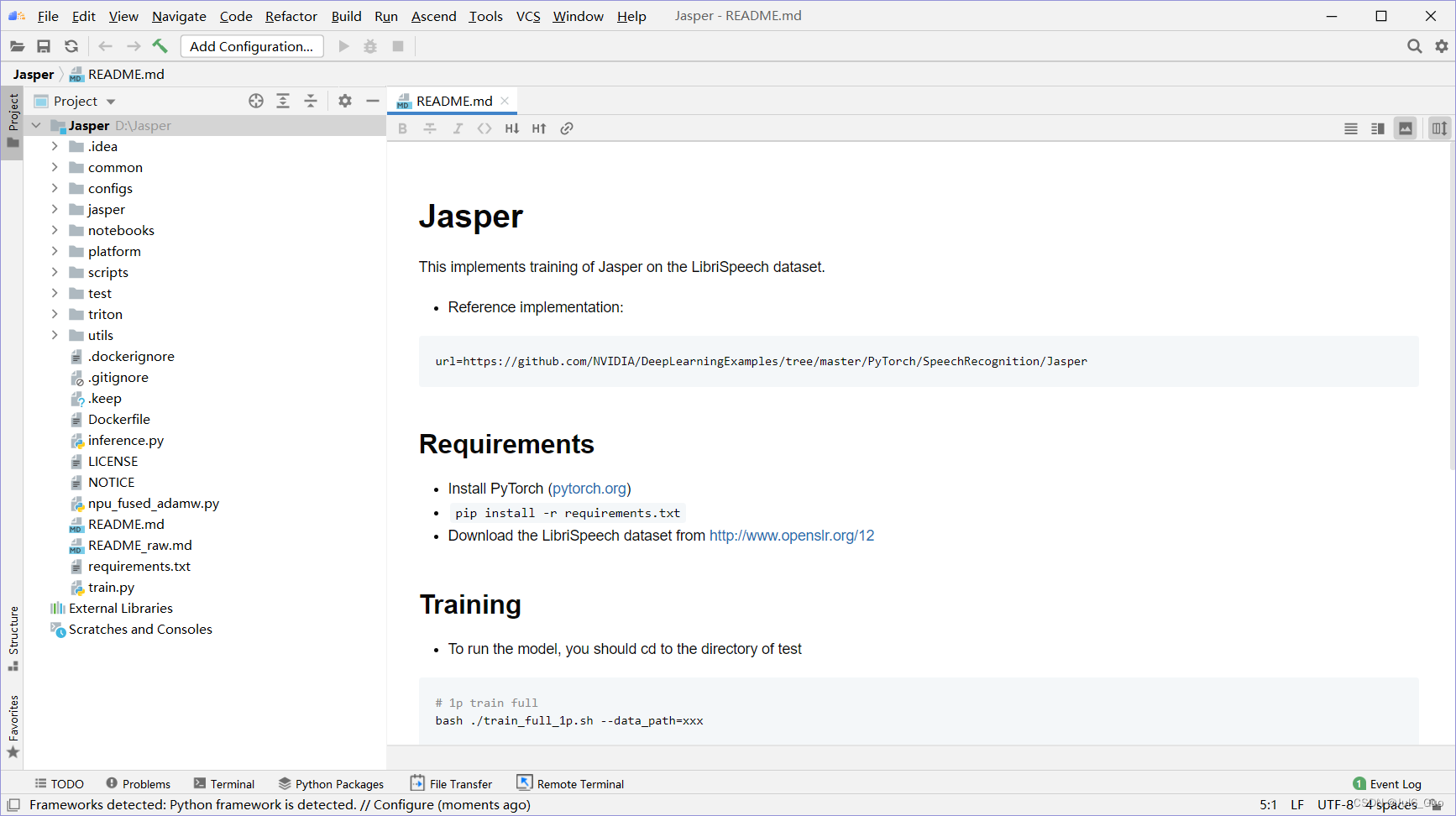Screen dimensions: 1456x816
Task: Click LF line separator in status bar
Action: [1297, 804]
